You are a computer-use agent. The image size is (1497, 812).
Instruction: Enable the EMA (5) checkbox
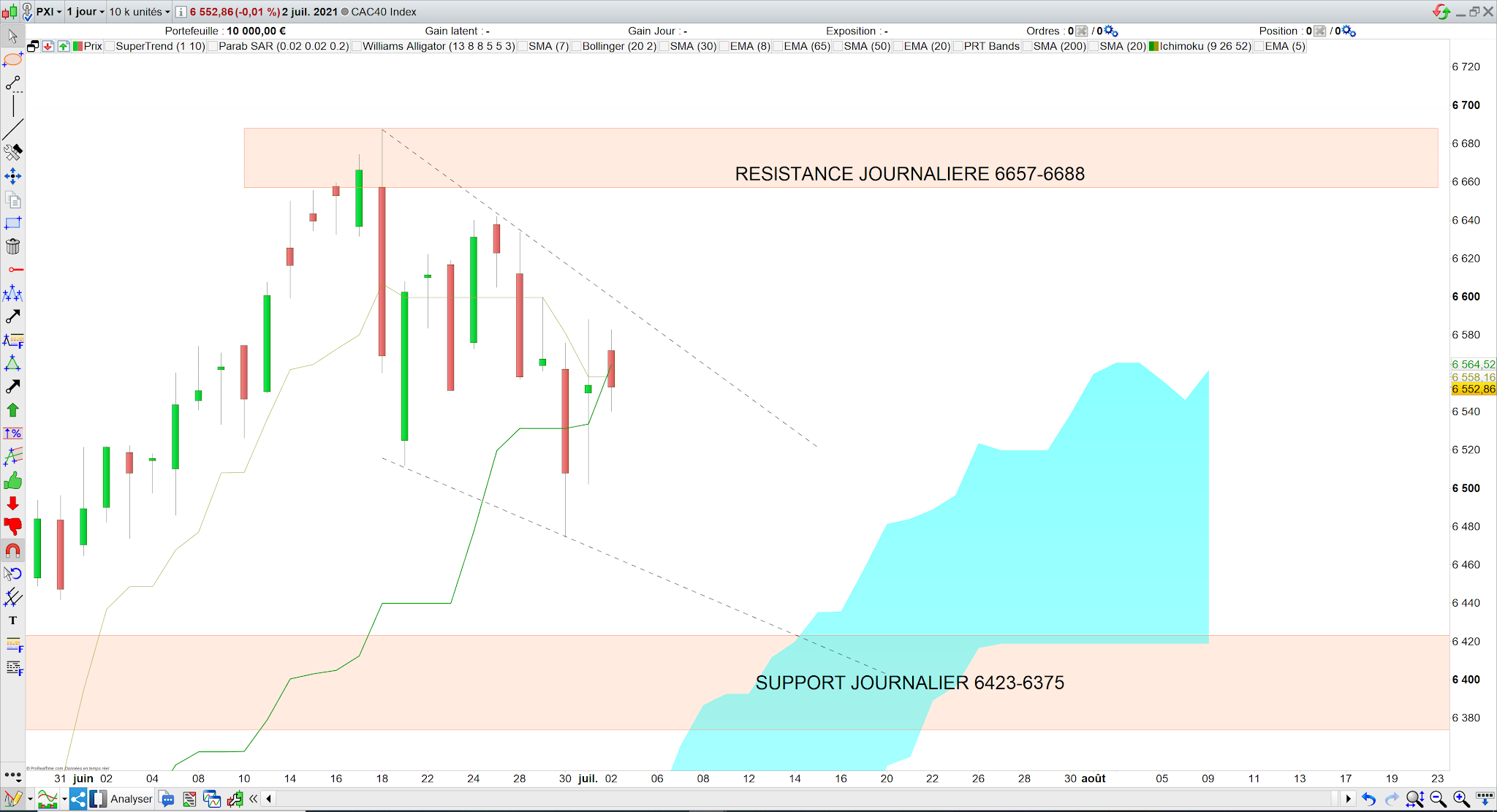tap(1259, 46)
